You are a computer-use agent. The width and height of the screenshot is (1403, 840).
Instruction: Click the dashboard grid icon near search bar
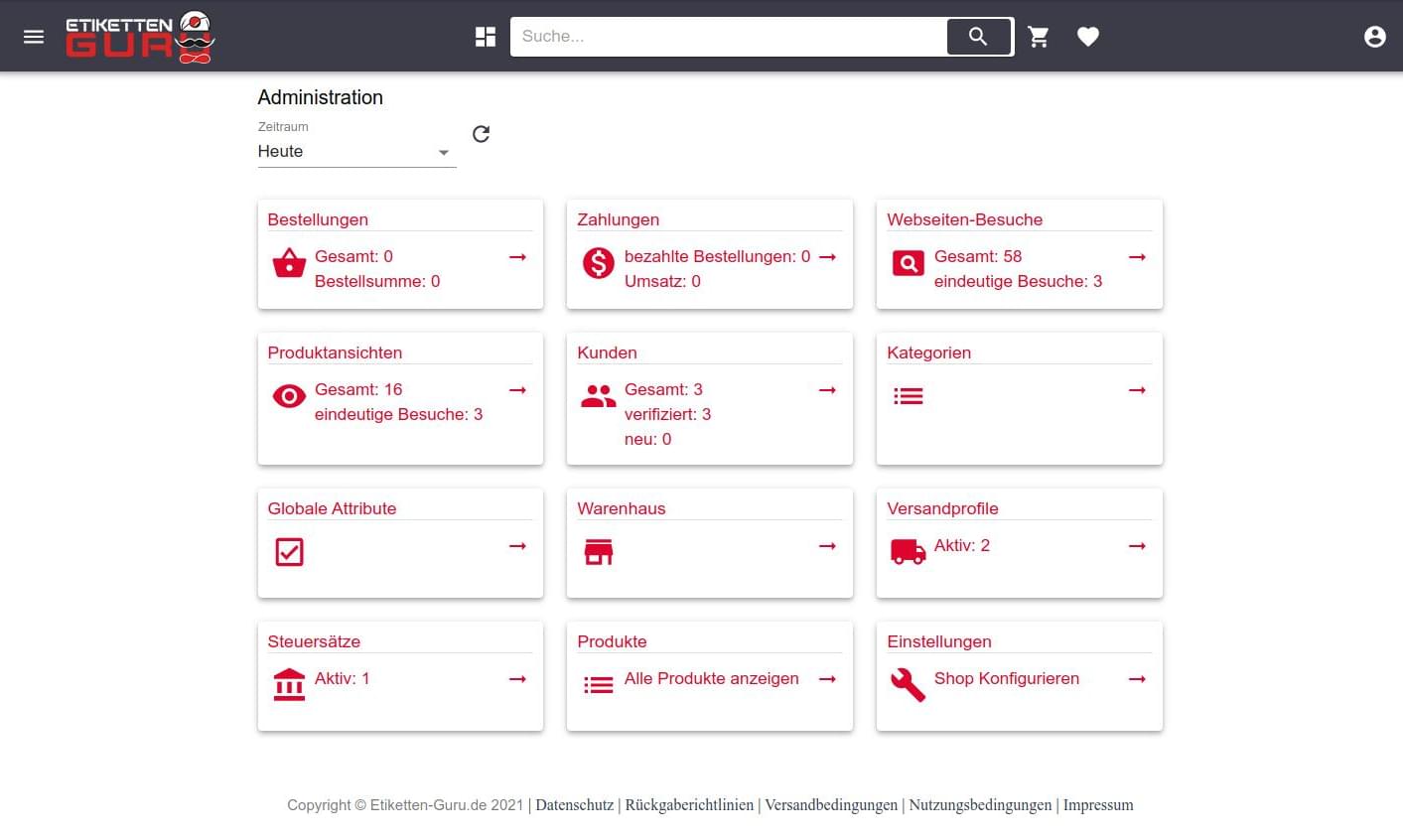tap(486, 36)
